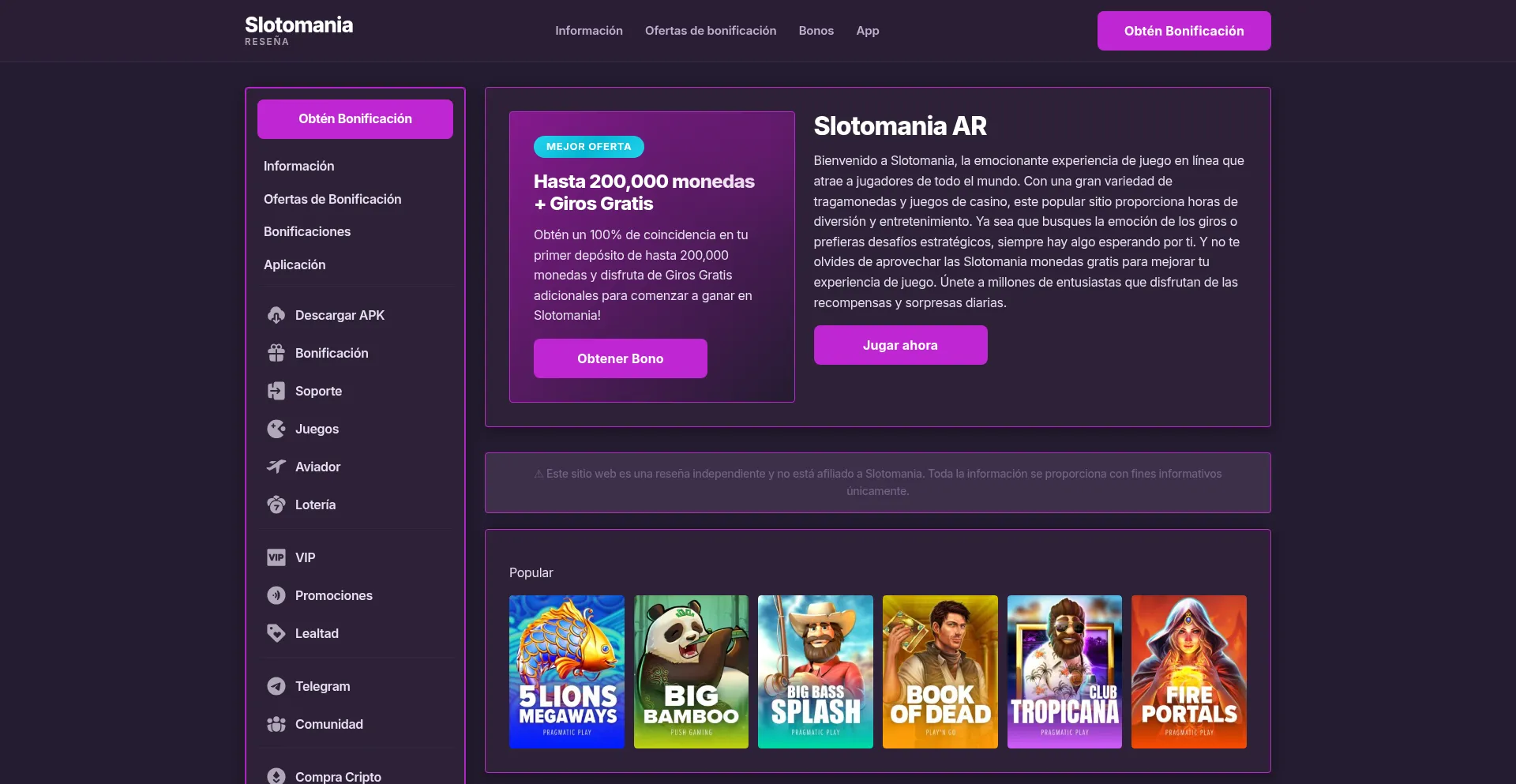Image resolution: width=1516 pixels, height=784 pixels.
Task: Click the Telegram paper-plane icon
Action: click(276, 686)
